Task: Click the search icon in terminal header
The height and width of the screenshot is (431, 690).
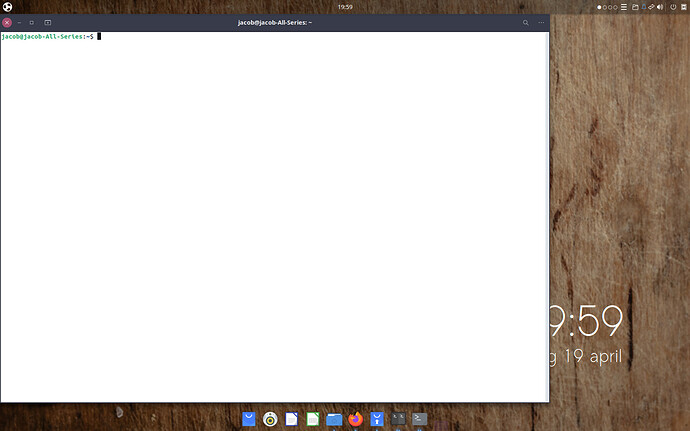Action: (x=525, y=22)
